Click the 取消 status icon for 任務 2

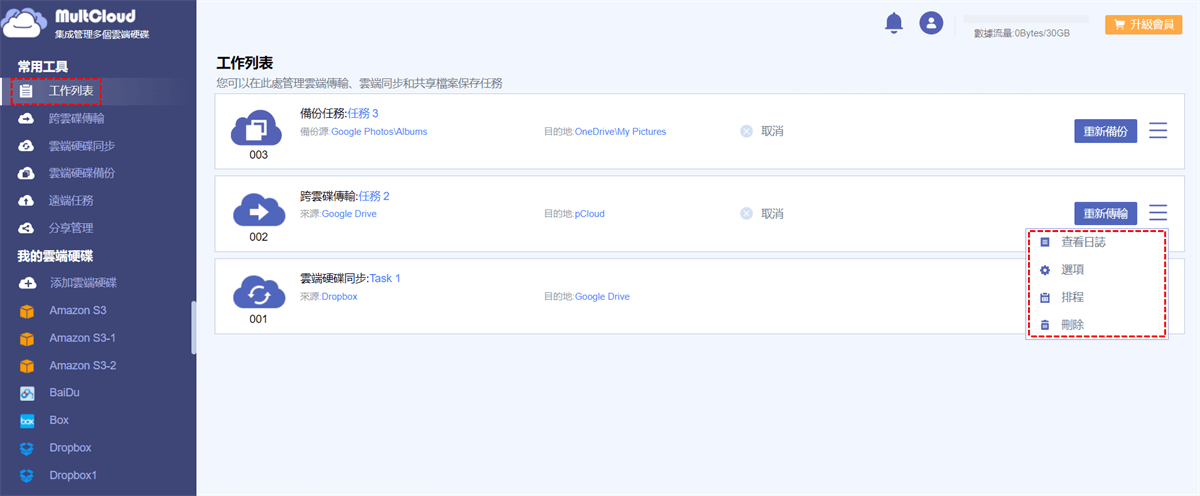[746, 214]
